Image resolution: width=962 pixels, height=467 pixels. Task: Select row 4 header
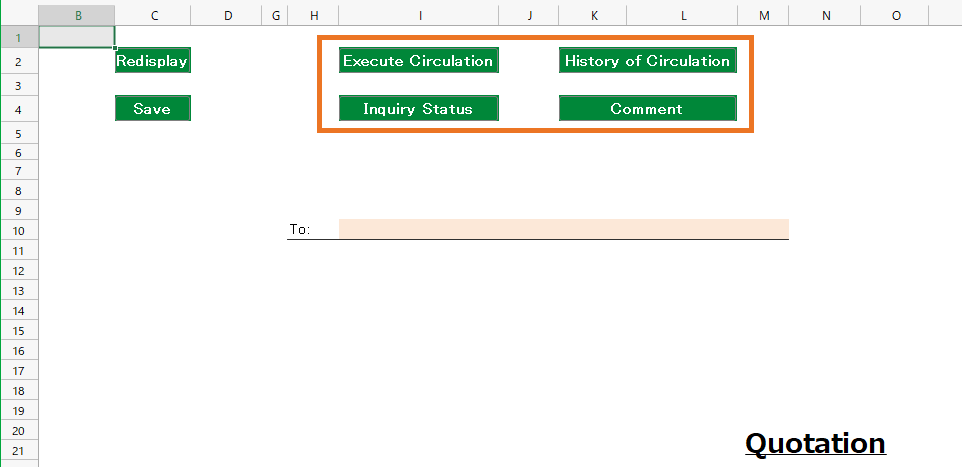pyautogui.click(x=18, y=110)
